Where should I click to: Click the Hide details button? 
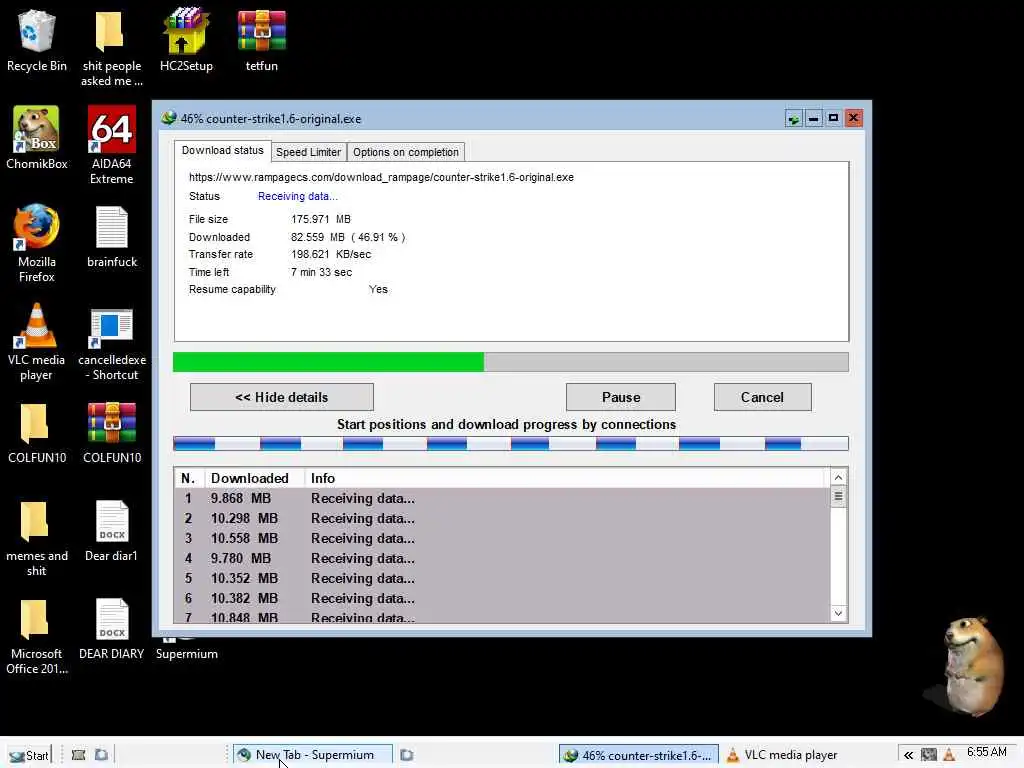point(281,397)
